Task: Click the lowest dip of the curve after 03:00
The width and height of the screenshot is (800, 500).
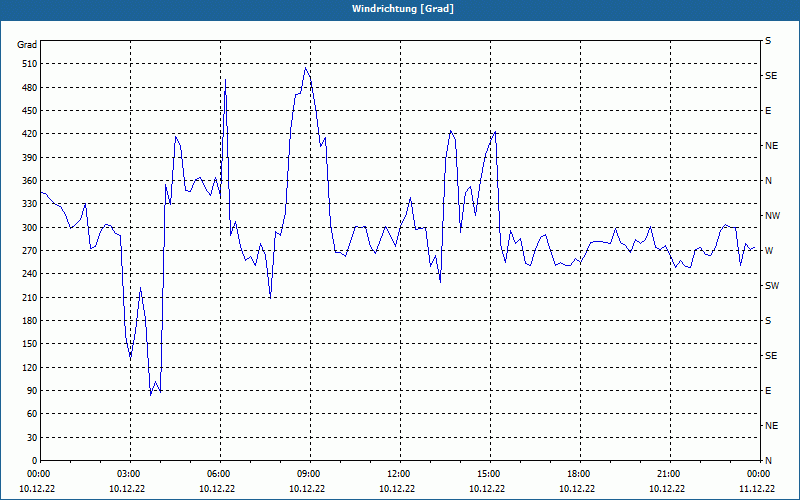Action: click(x=151, y=395)
